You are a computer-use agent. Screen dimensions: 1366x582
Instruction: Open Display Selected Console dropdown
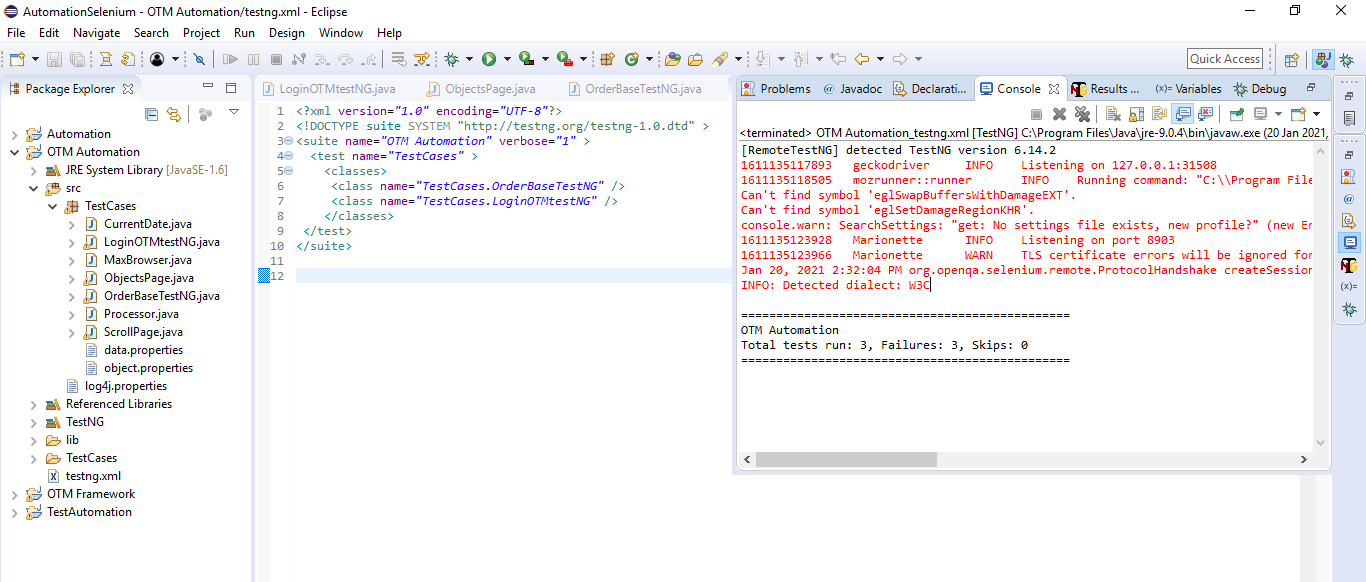click(x=1278, y=114)
